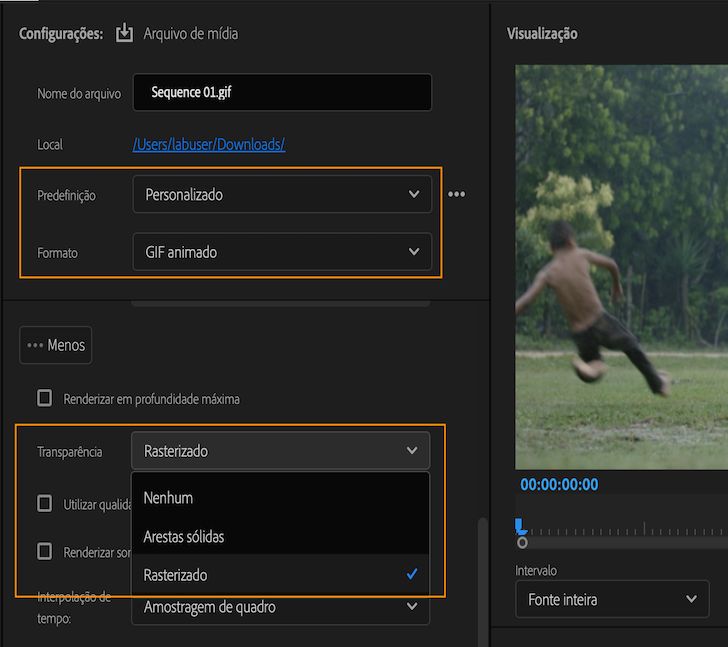728x647 pixels.
Task: Open the Formato dropdown showing GIF animado
Action: click(x=282, y=252)
